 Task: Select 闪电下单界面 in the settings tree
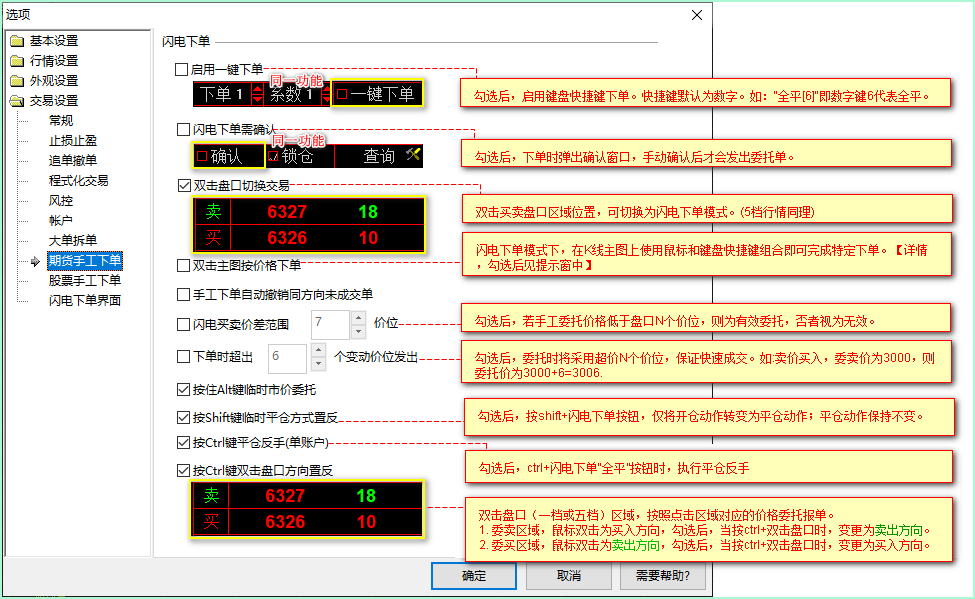point(85,300)
